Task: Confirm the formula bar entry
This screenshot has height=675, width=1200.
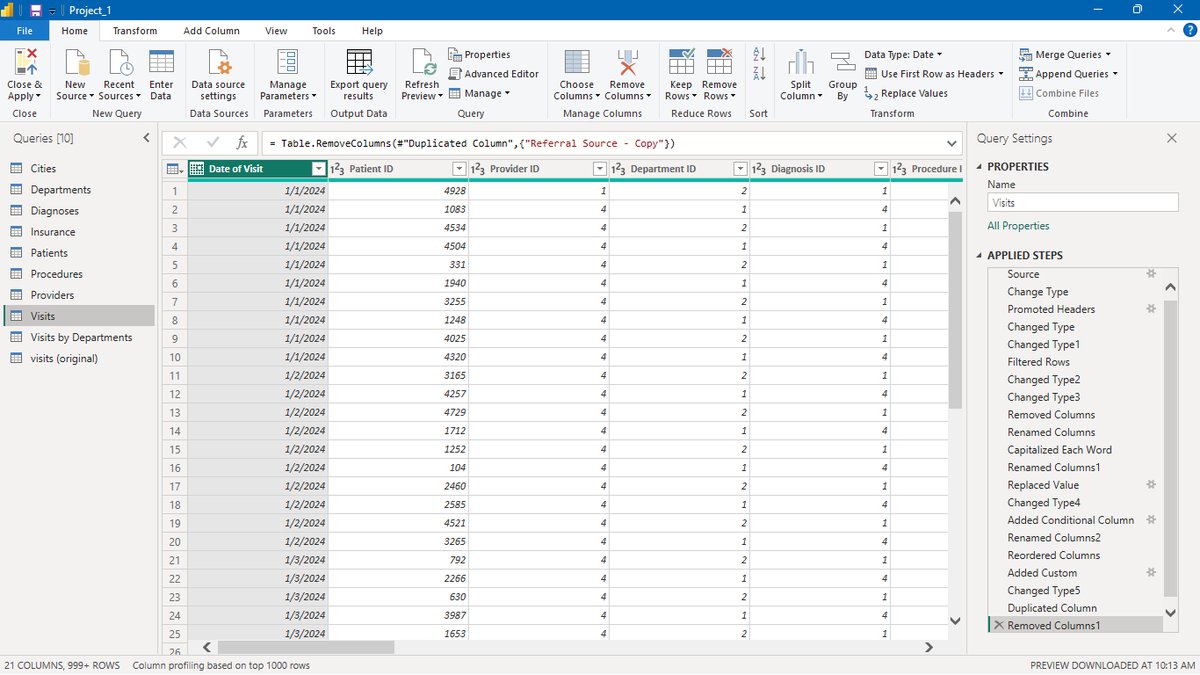Action: 212,143
